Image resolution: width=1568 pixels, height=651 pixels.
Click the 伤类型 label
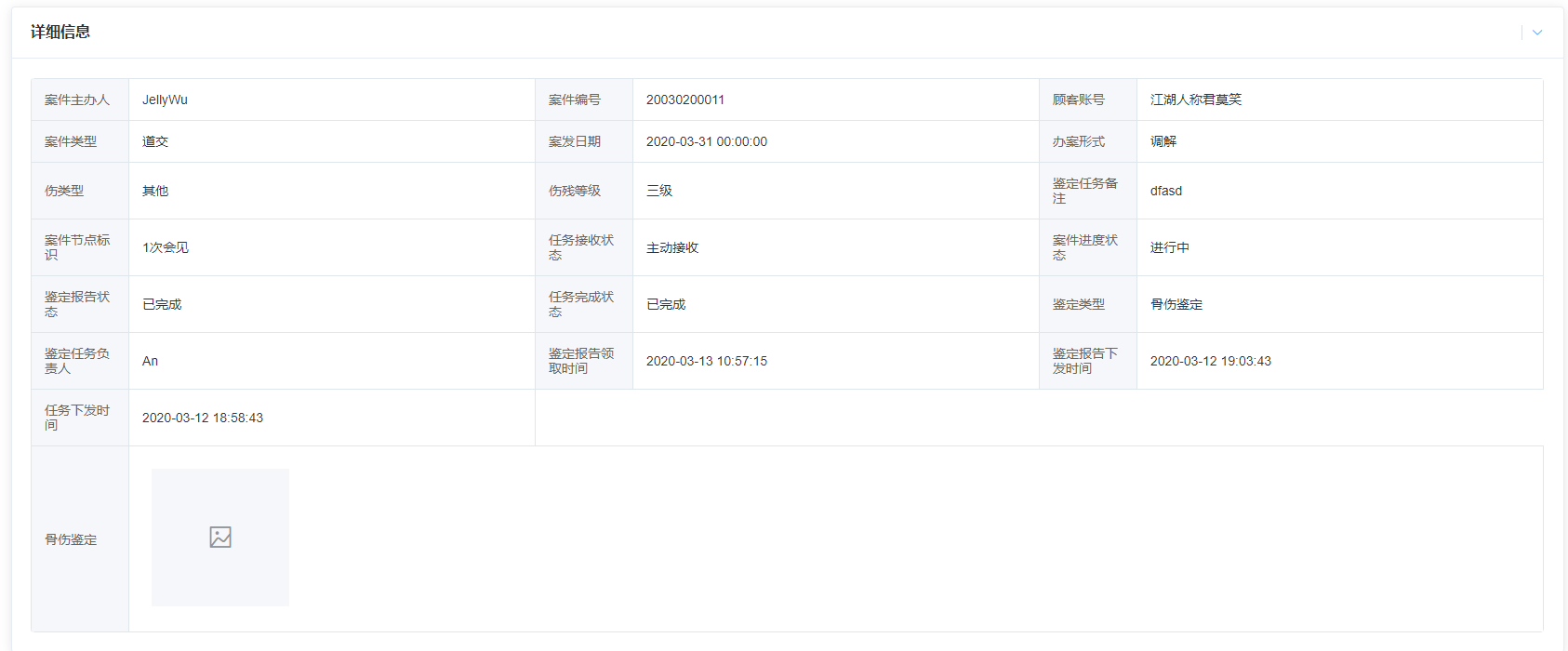[64, 191]
